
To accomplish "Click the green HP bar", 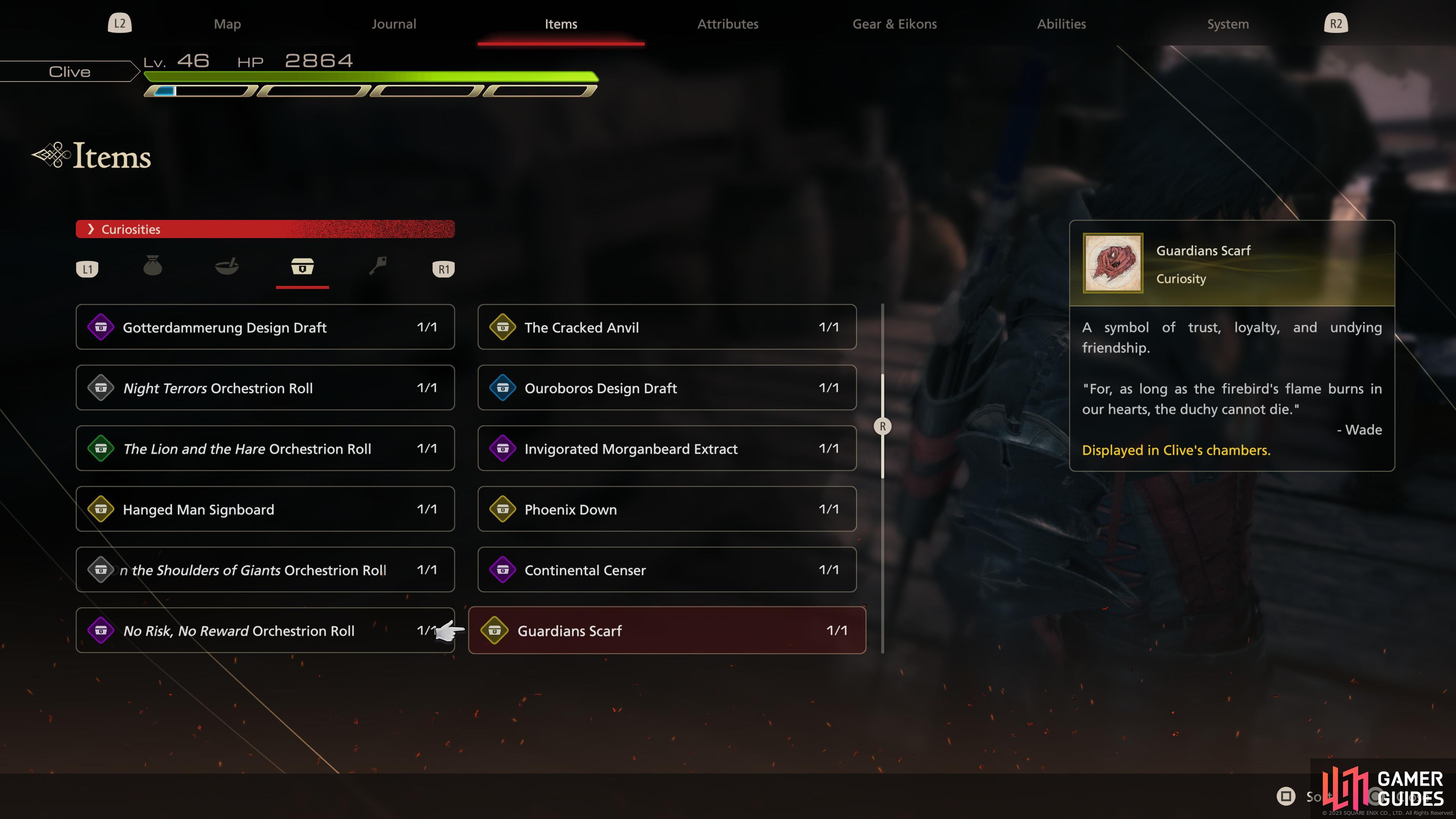I will [x=371, y=76].
